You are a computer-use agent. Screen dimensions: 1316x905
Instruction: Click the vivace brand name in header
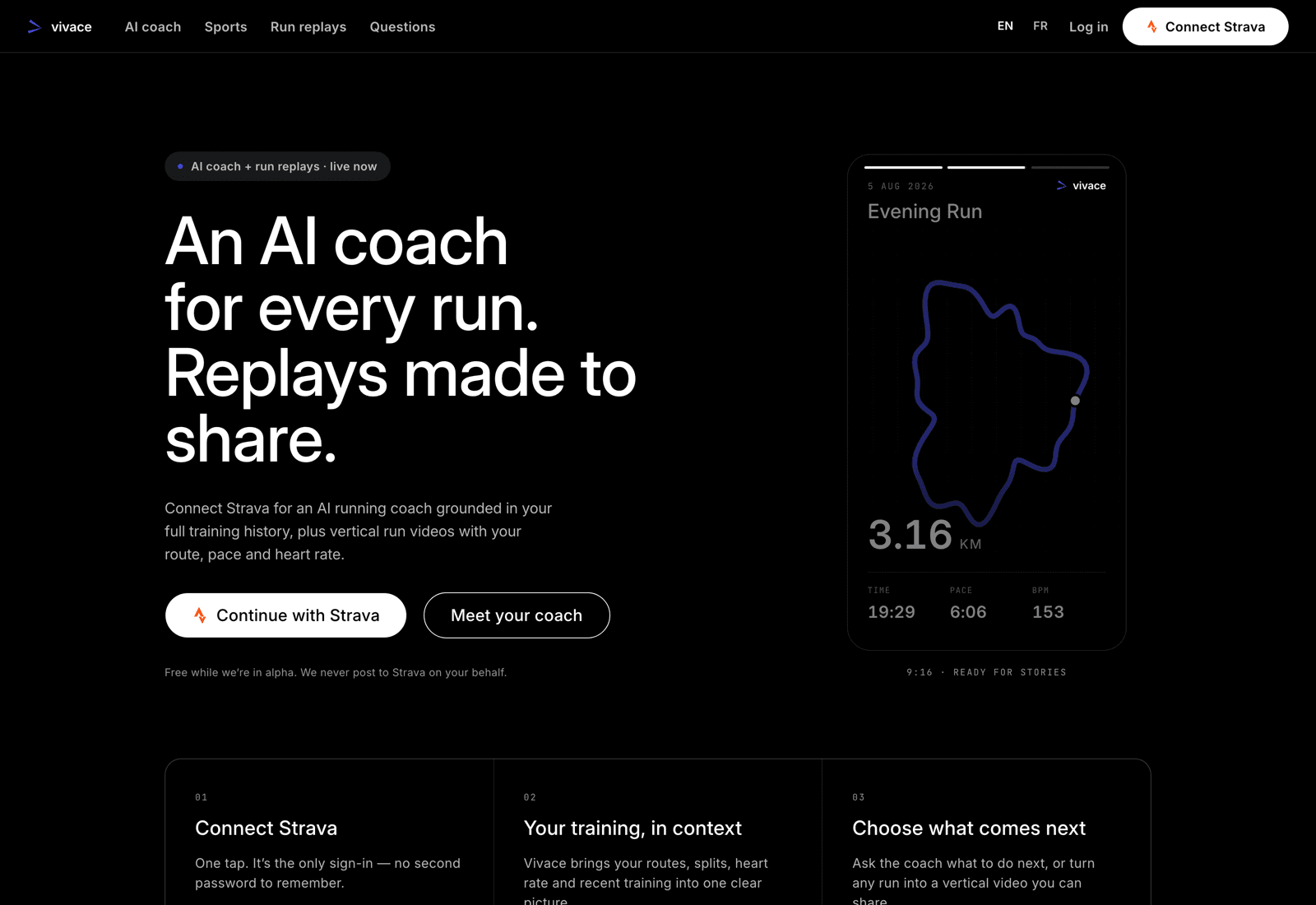[72, 27]
